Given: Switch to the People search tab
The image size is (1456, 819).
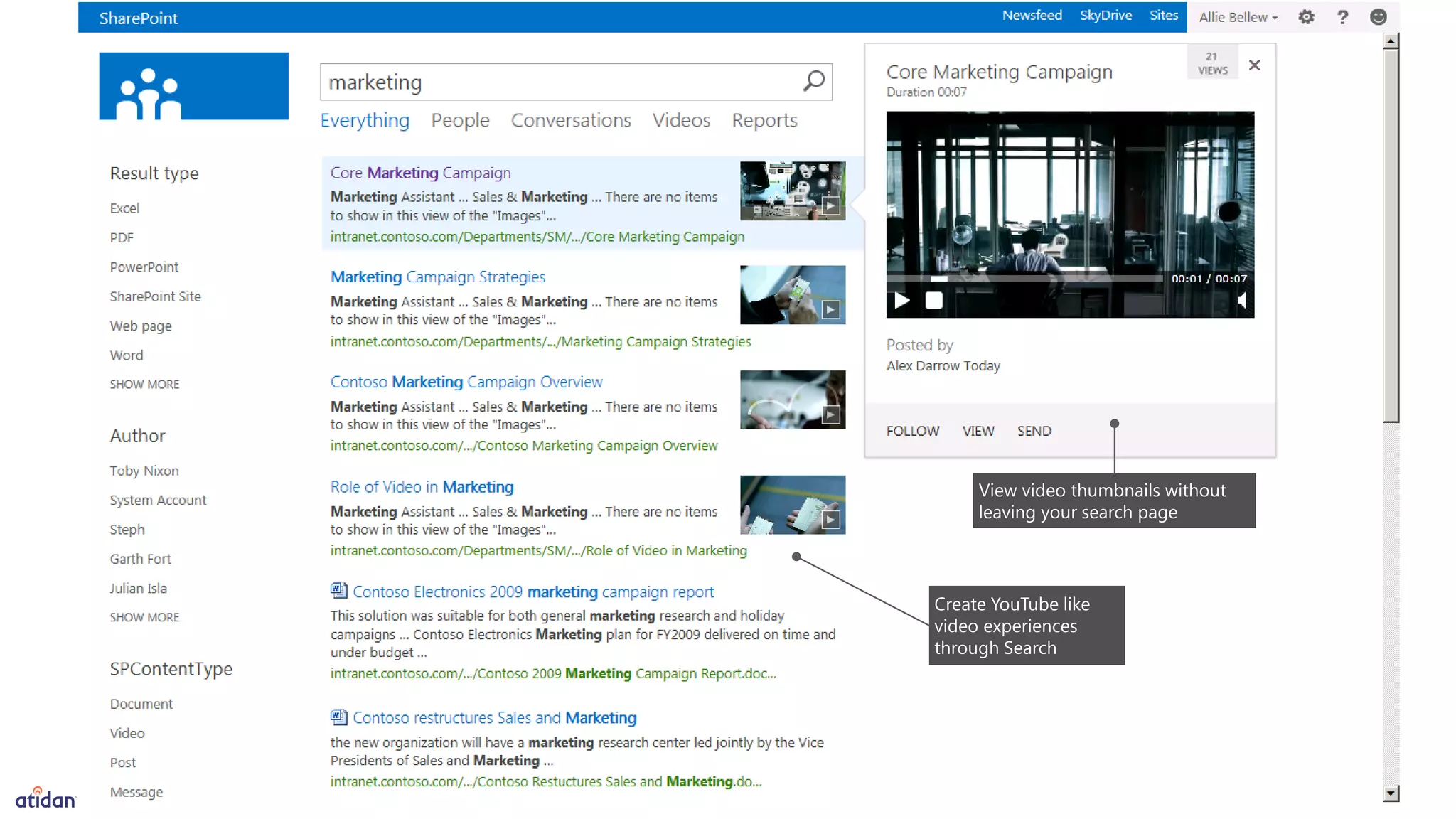Looking at the screenshot, I should point(460,120).
